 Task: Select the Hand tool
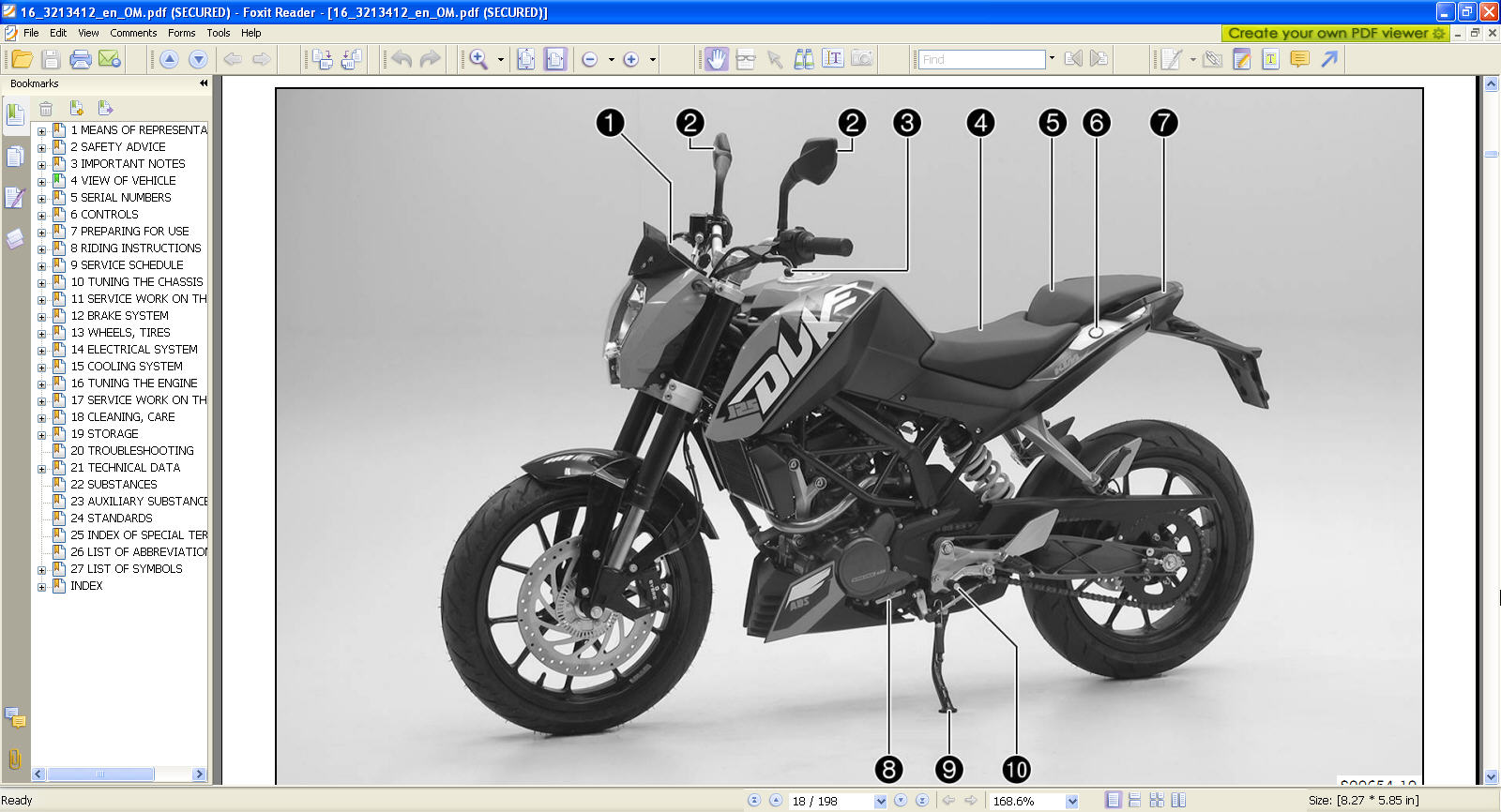tap(716, 59)
